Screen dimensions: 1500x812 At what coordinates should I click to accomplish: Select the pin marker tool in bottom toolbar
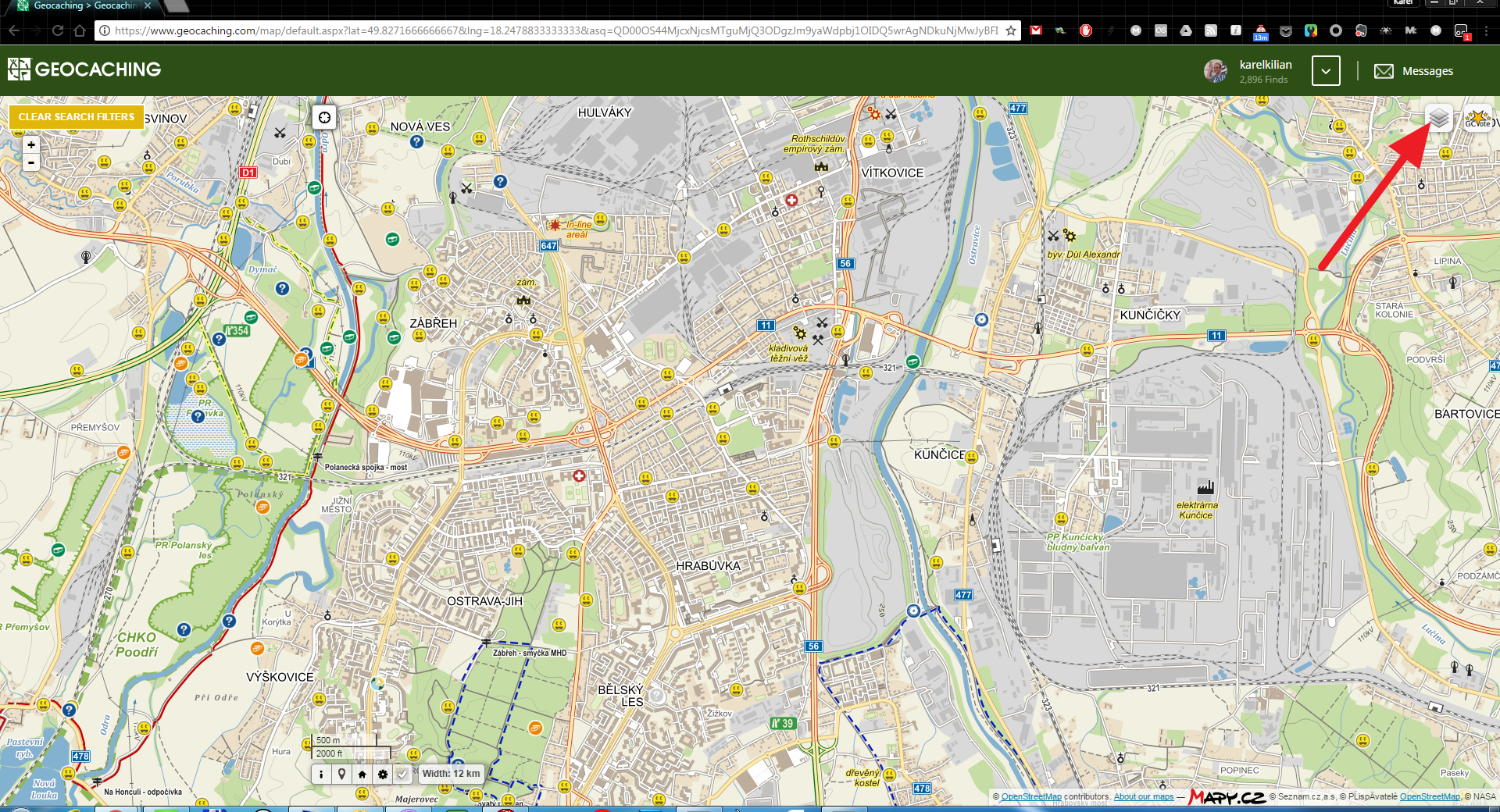coord(341,774)
